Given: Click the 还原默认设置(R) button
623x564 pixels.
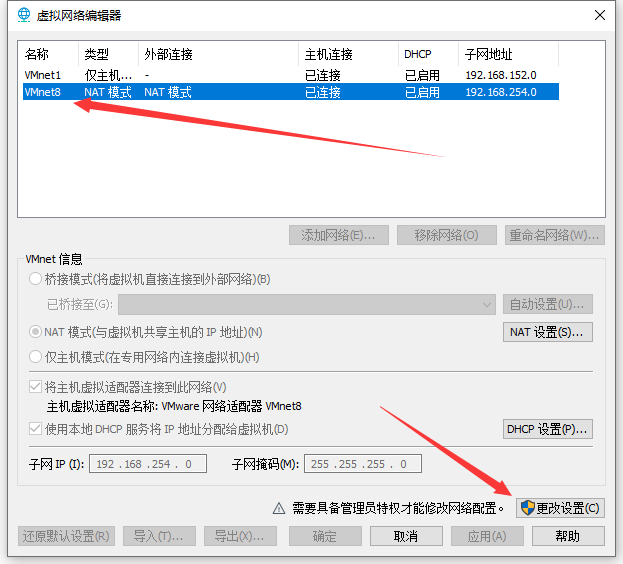Looking at the screenshot, I should [x=66, y=536].
